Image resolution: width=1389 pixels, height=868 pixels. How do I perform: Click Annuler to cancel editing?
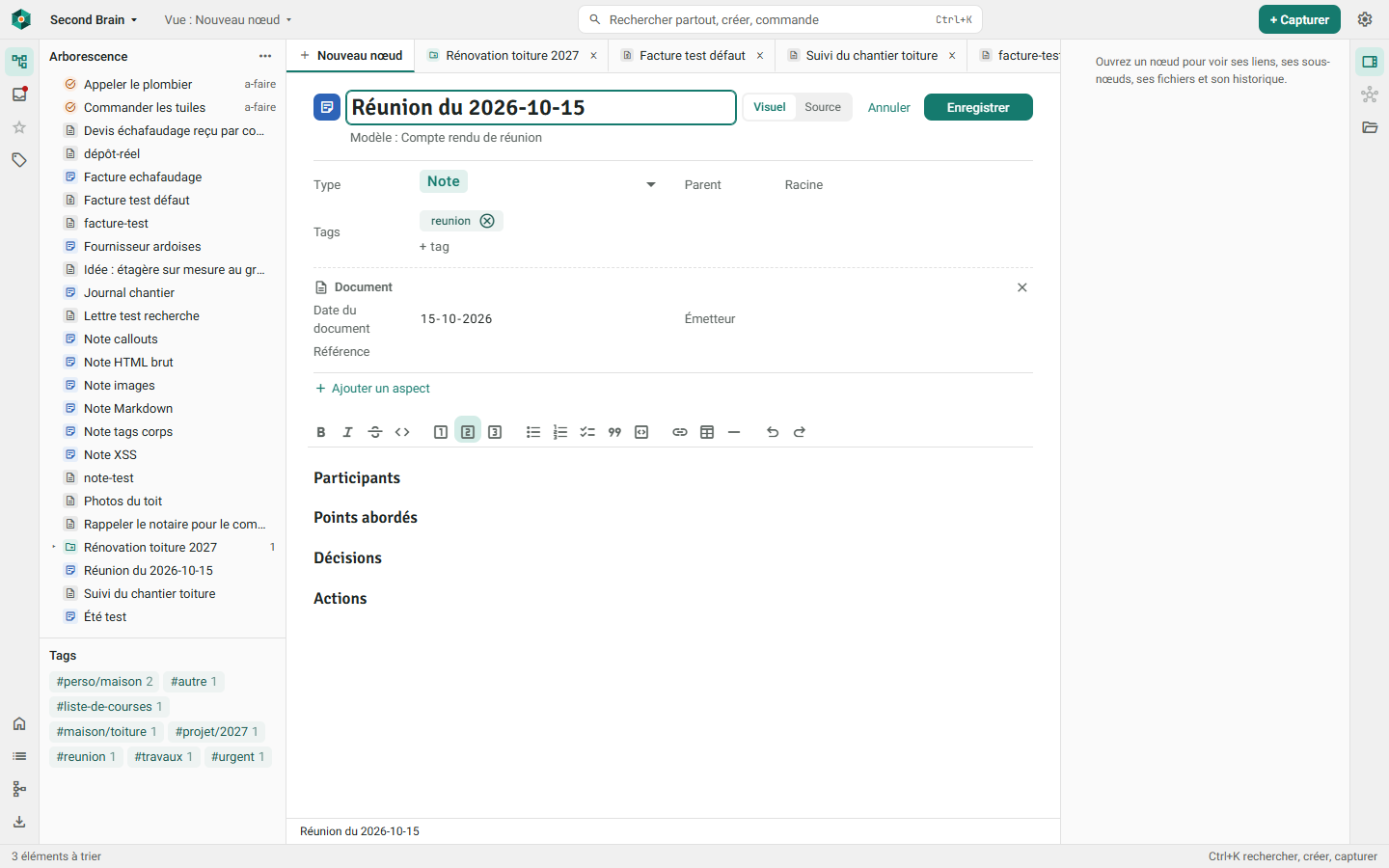[x=889, y=108]
